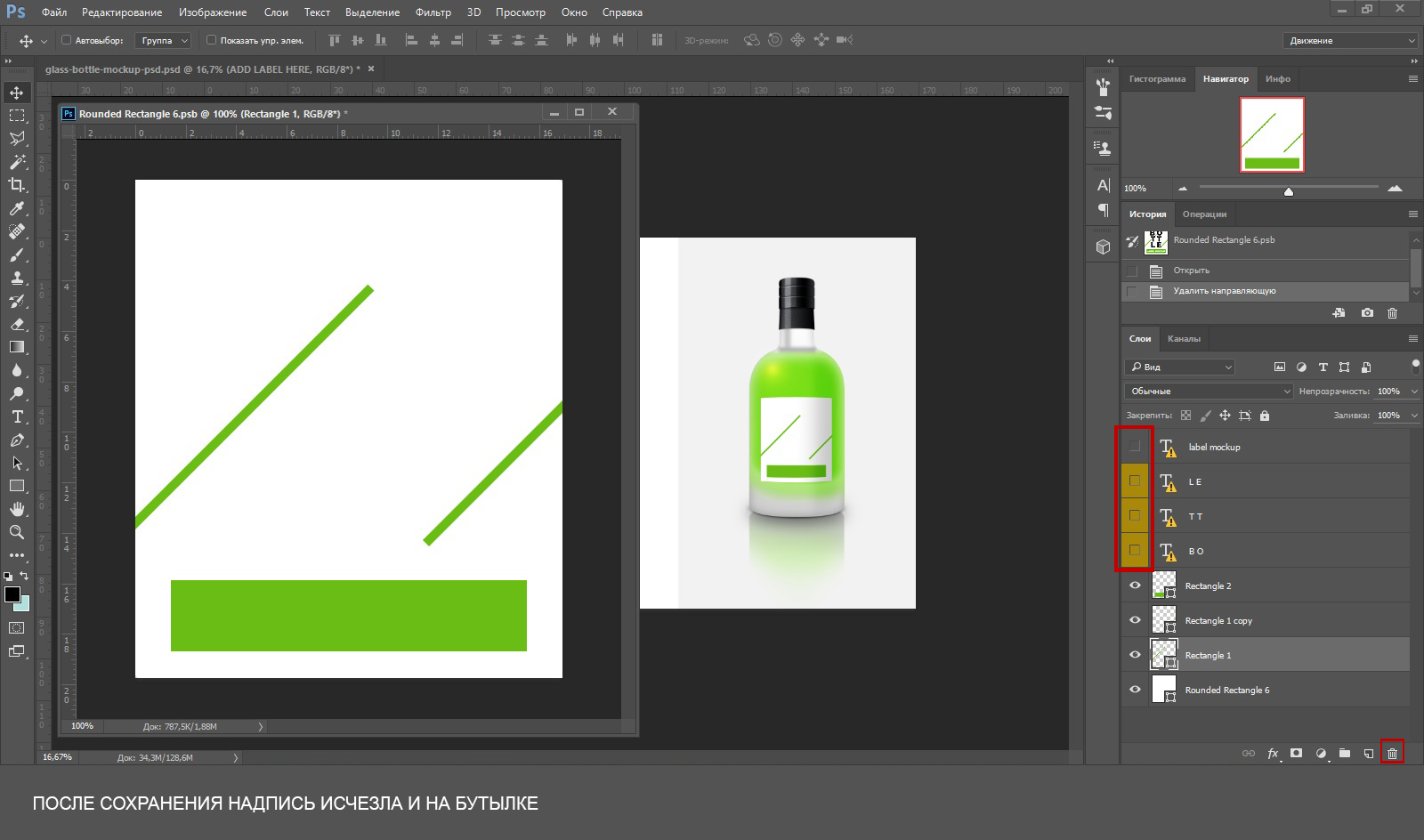The width and height of the screenshot is (1424, 840).
Task: Hide the Rectangle 1 layer
Action: pos(1135,655)
